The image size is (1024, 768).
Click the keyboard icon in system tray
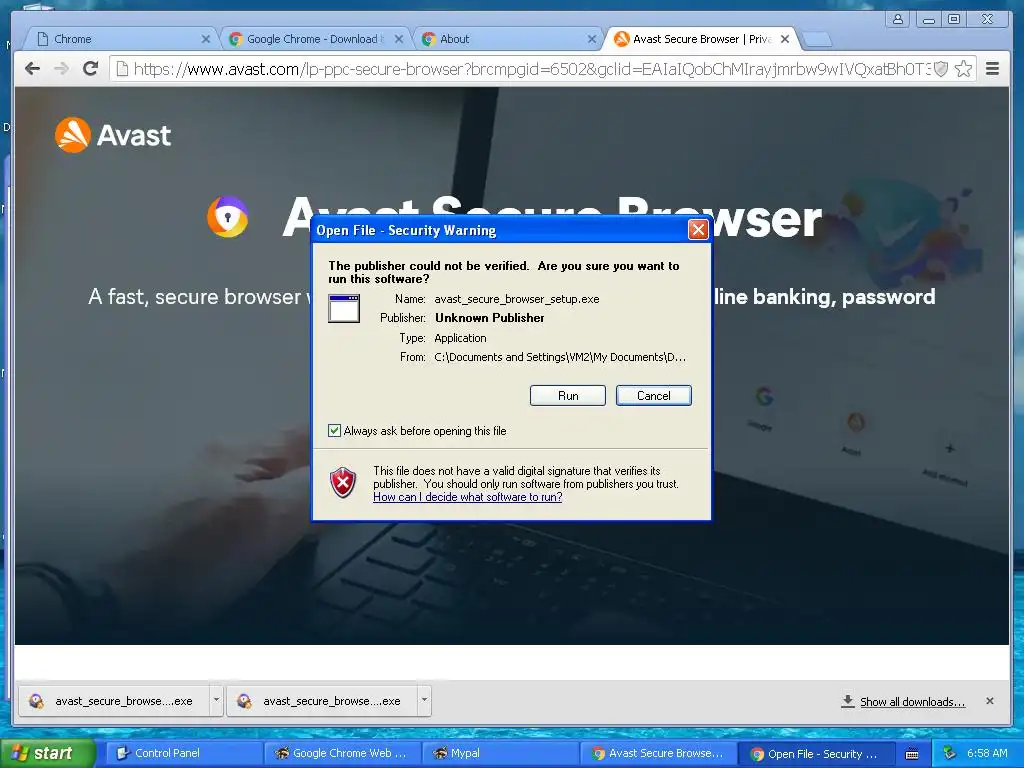912,754
